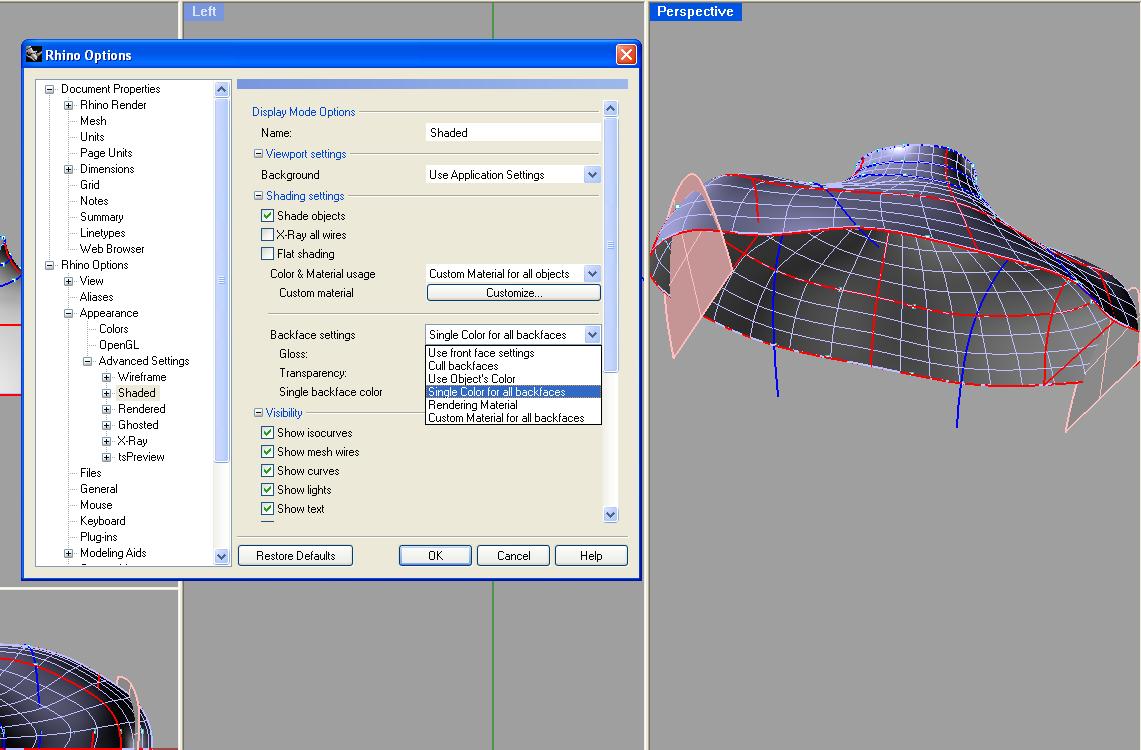Click the Name input field
The height and width of the screenshot is (750, 1141).
tap(513, 132)
